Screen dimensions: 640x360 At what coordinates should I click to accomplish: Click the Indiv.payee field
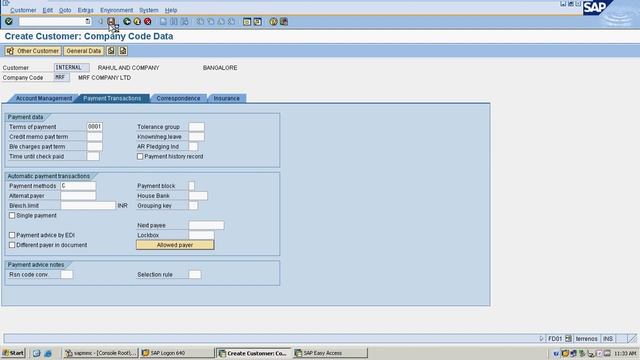[206, 225]
